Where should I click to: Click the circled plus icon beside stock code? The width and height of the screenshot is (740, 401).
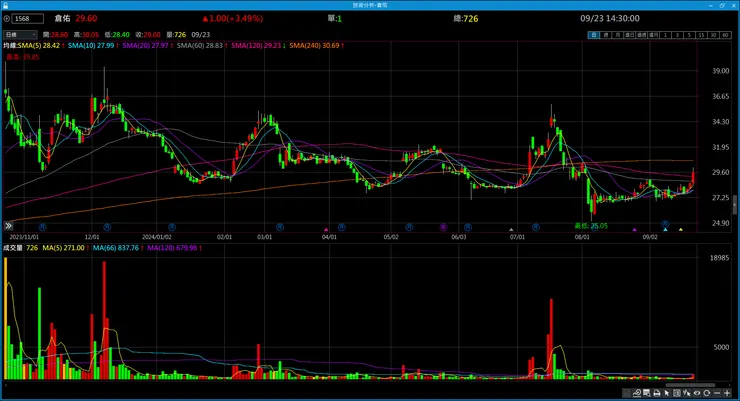[6, 18]
